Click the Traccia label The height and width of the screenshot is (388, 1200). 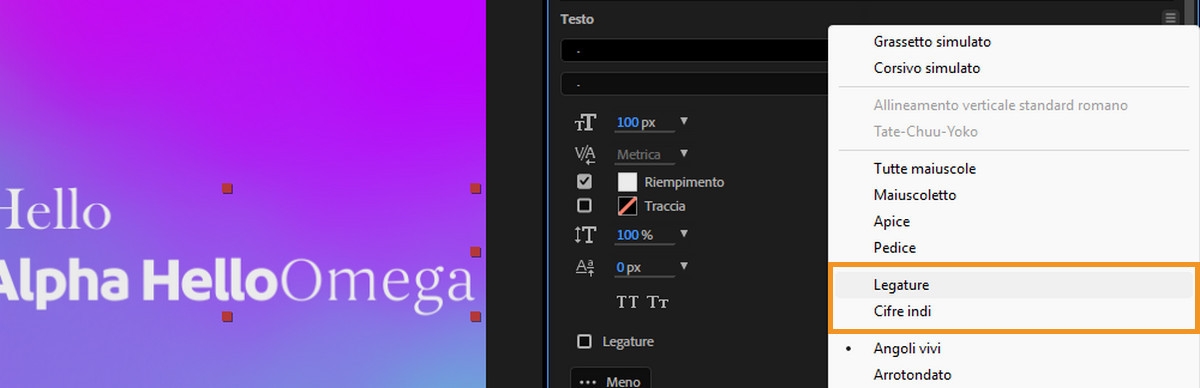click(x=665, y=206)
